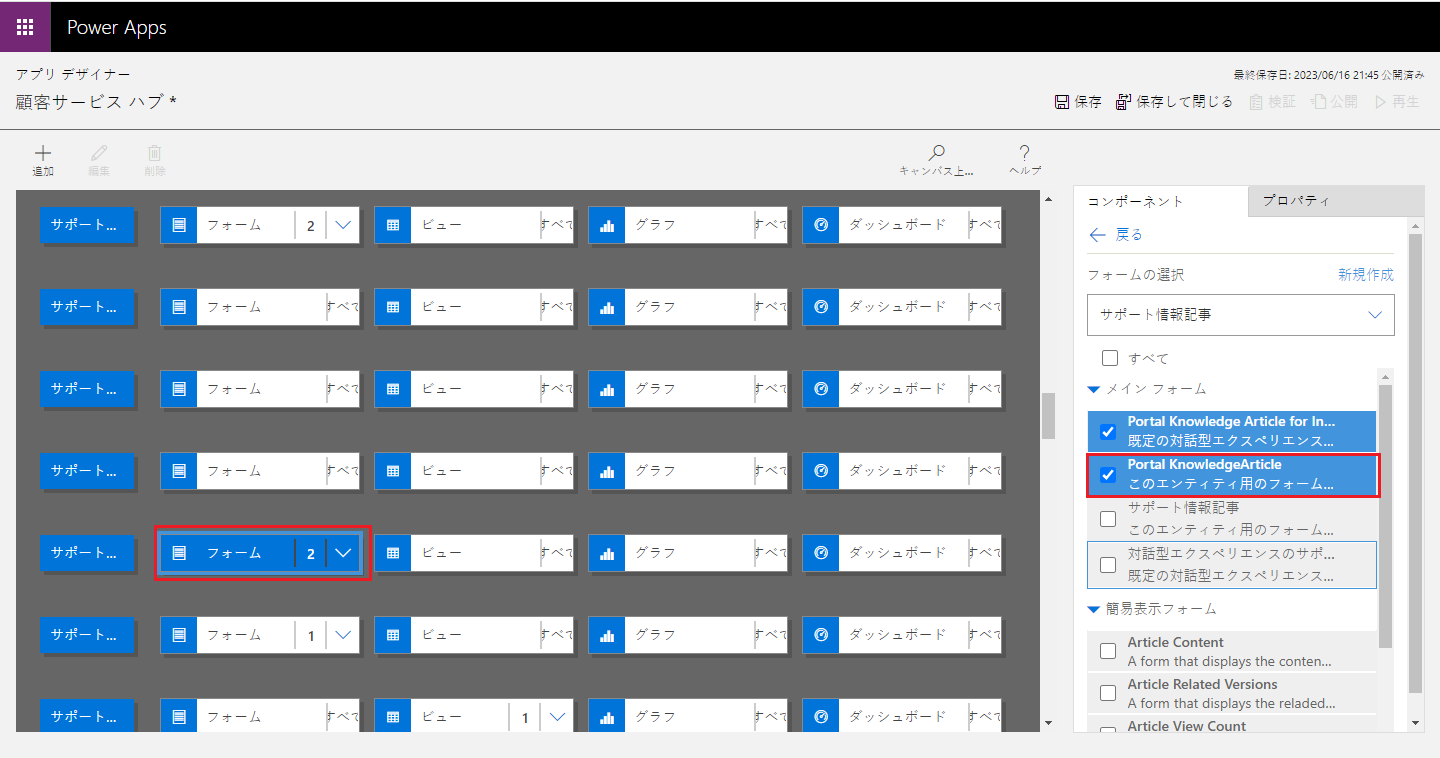1440x758 pixels.
Task: Click the Article View Count row label
Action: coord(1187,727)
